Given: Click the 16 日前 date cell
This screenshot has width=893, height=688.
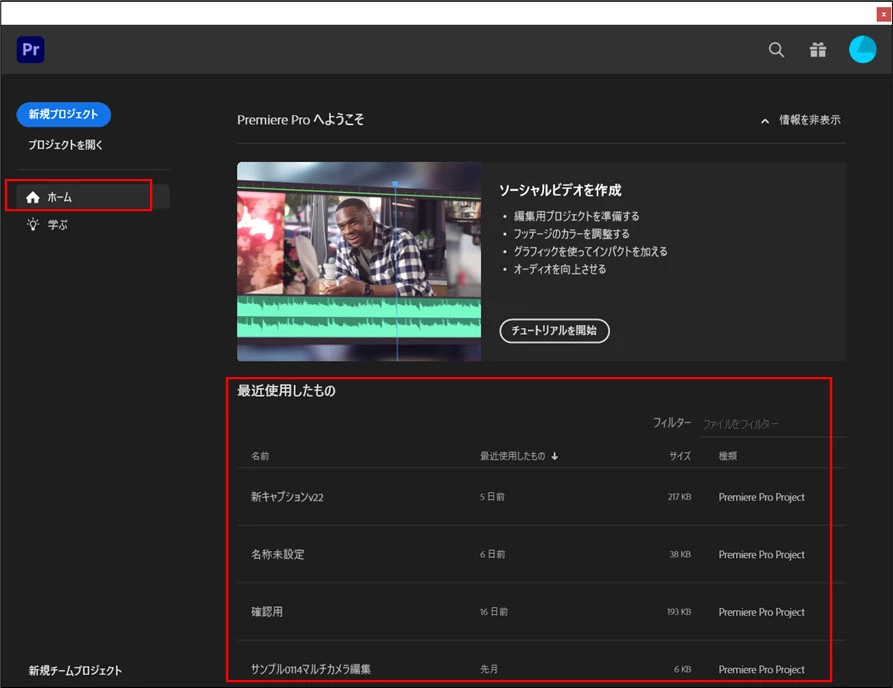Looking at the screenshot, I should pyautogui.click(x=494, y=612).
